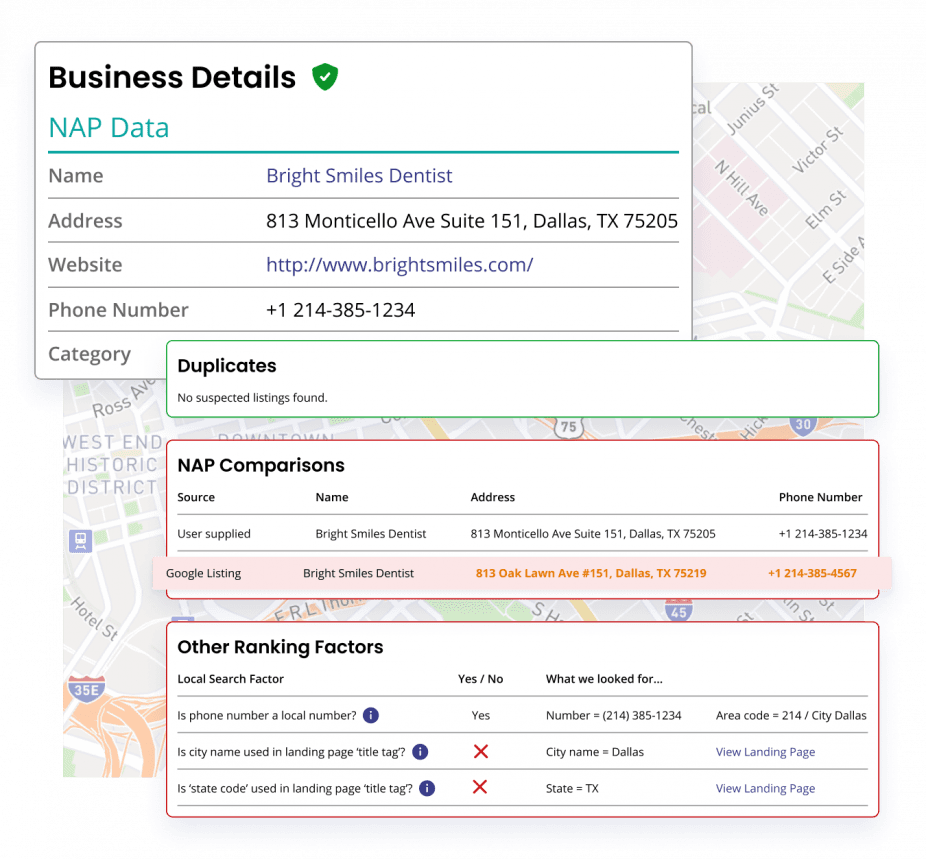Click West End Historic District map label

pyautogui.click(x=112, y=465)
